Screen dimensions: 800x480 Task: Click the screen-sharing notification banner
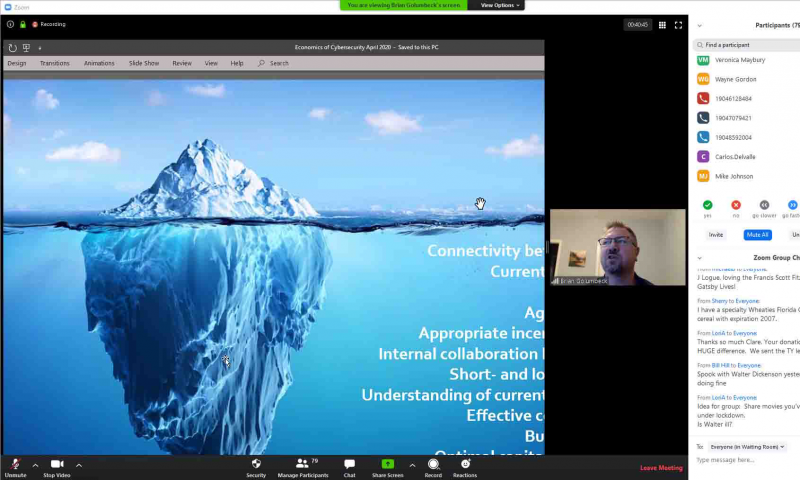tap(404, 5)
